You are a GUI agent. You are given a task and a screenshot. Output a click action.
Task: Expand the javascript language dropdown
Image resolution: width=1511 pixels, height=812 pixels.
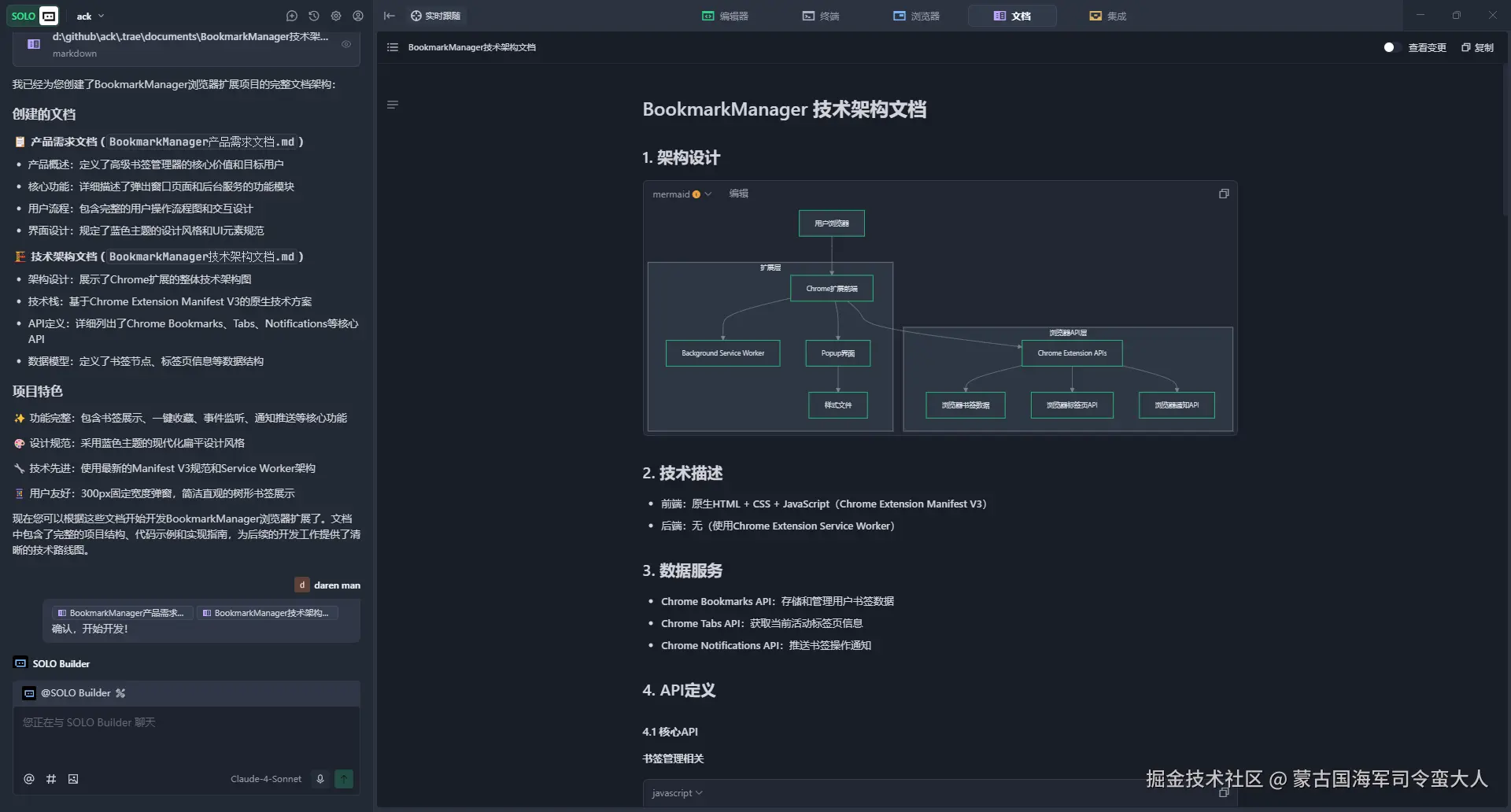678,793
